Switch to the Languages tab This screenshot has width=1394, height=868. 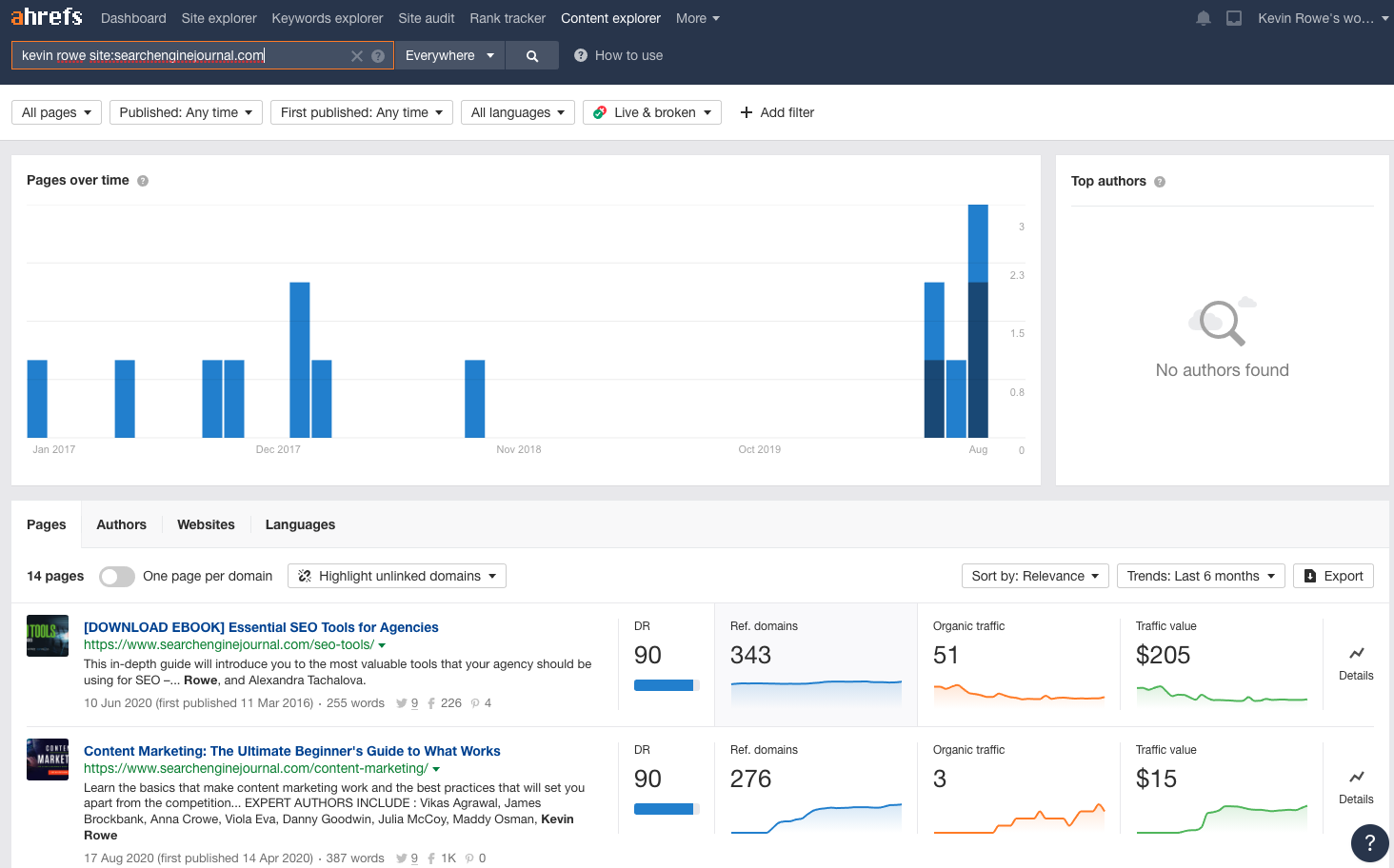coord(300,524)
